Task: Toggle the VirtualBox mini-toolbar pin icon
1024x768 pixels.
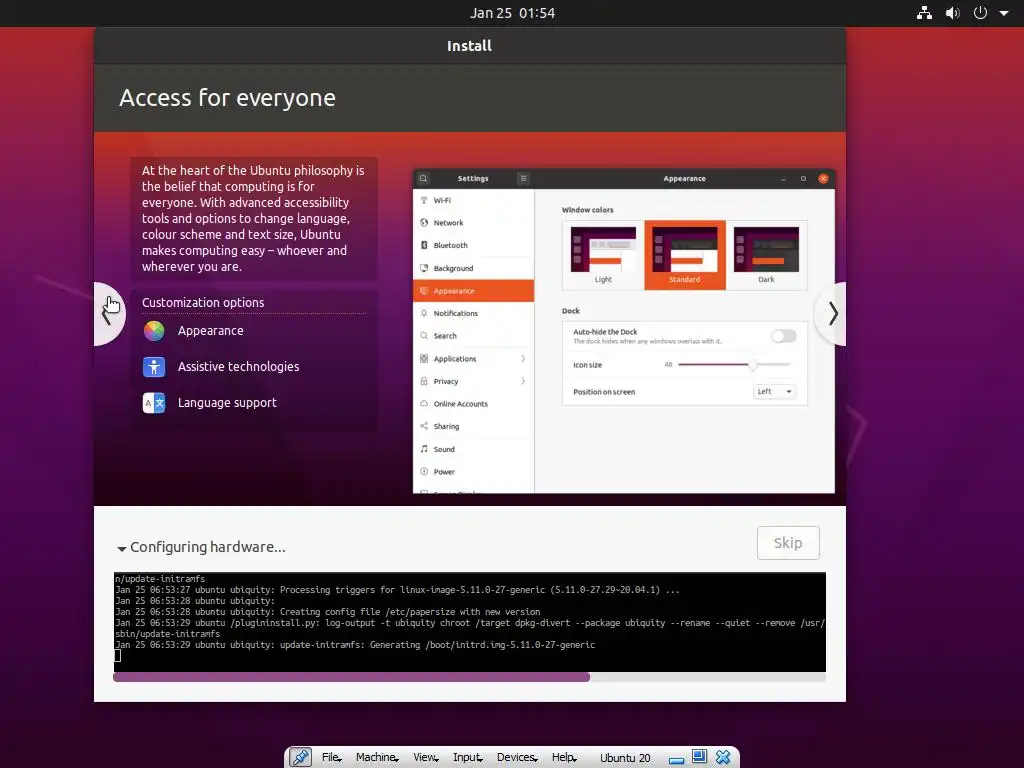Action: pyautogui.click(x=300, y=758)
